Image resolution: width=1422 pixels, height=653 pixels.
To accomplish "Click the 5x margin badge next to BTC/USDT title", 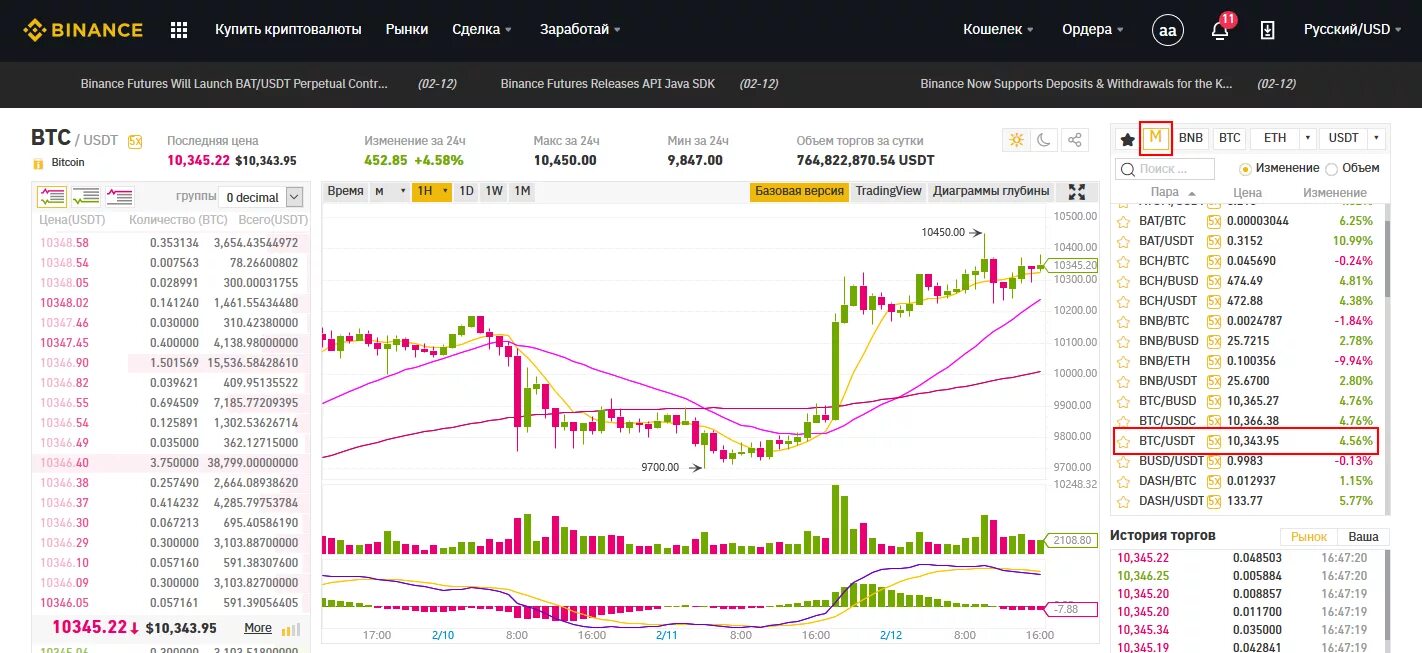I will click(x=135, y=141).
